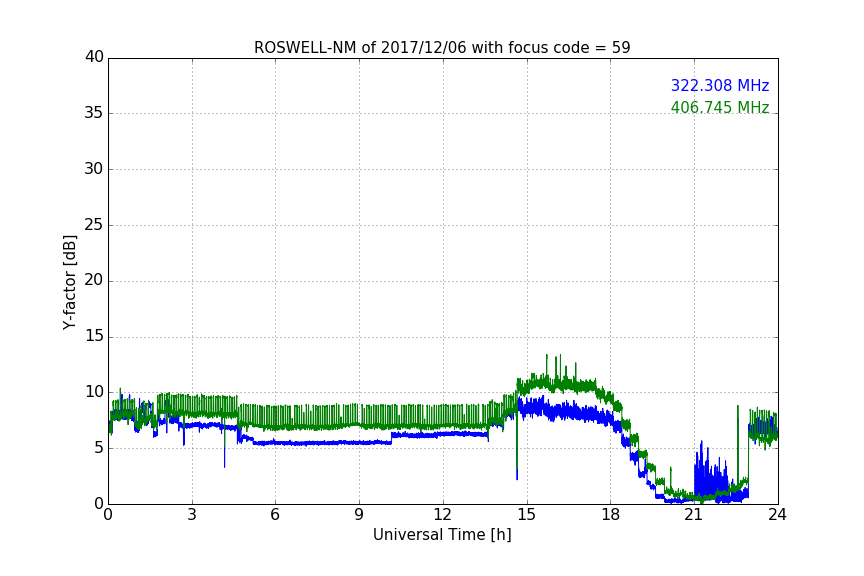Screen dimensions: 864x576
Task: Click the x-axis tick value '12'
Action: [x=442, y=515]
